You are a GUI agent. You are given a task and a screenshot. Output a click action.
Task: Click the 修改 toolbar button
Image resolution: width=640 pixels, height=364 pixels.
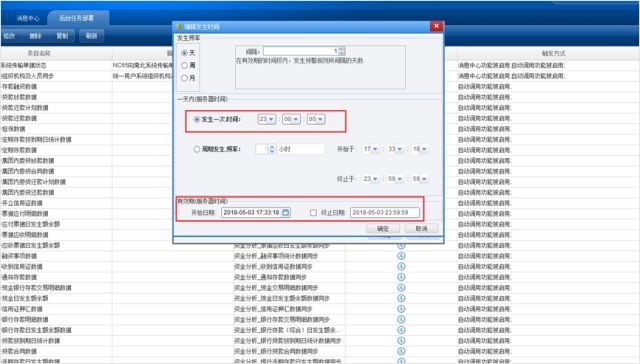point(9,36)
